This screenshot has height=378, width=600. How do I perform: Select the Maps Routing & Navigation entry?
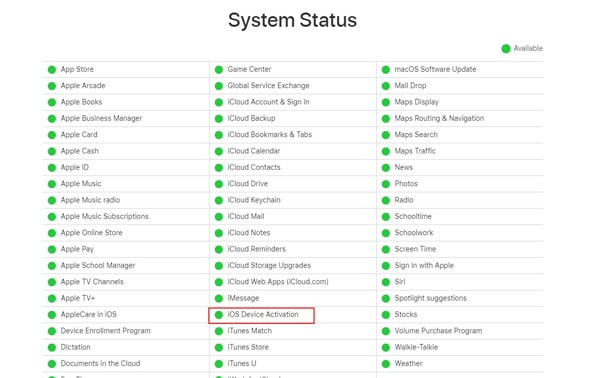pos(439,119)
